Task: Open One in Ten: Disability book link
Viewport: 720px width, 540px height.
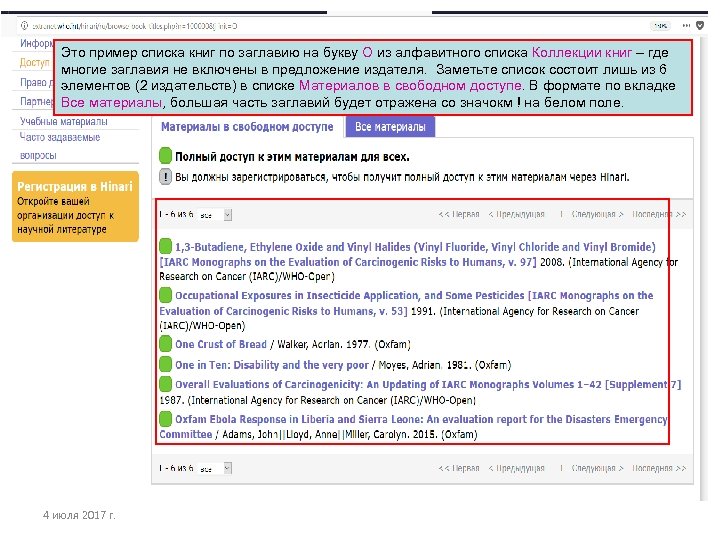Action: pyautogui.click(x=272, y=365)
